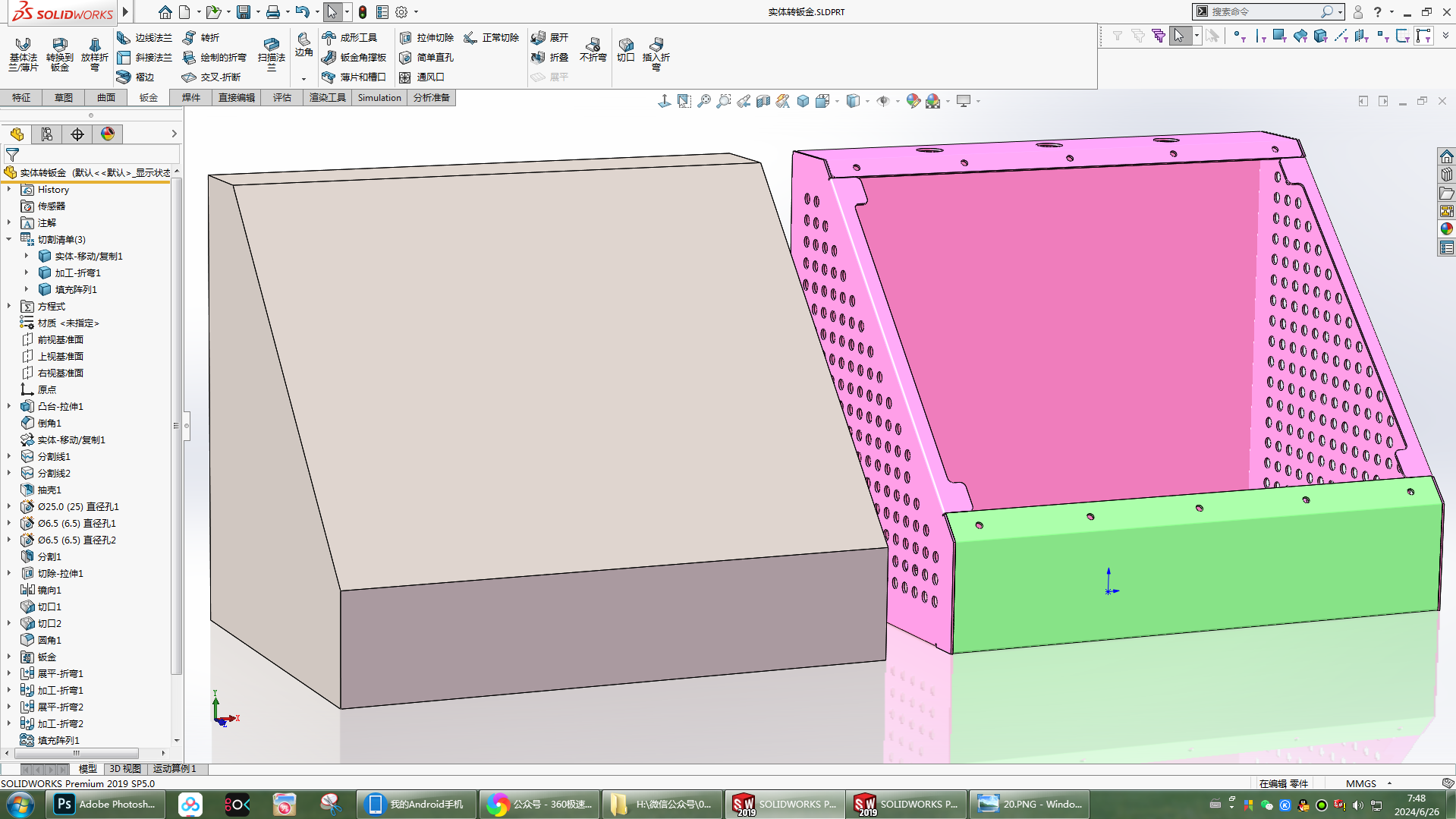Select the 填充阵列1 feature in tree
The height and width of the screenshot is (819, 1456).
[x=58, y=740]
